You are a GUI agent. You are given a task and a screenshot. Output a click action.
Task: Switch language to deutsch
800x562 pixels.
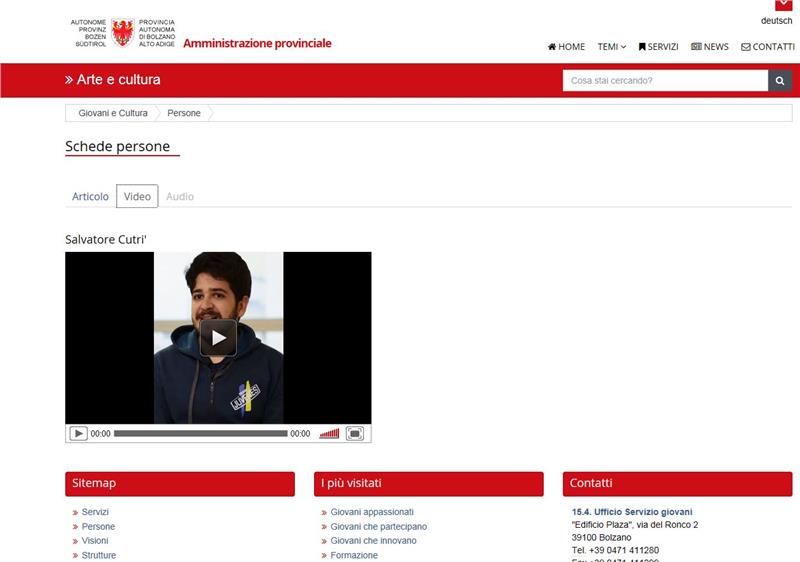[776, 21]
